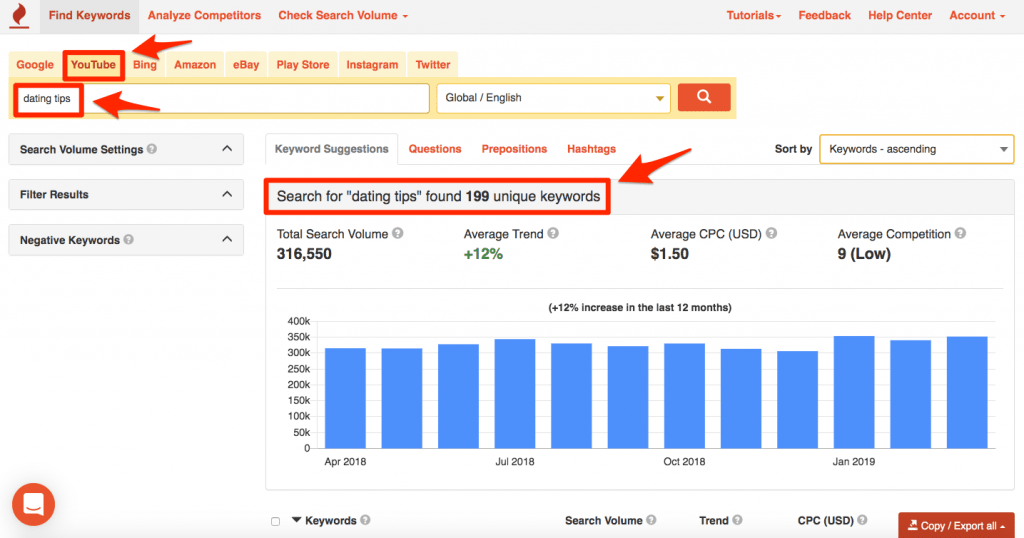Collapse the Search Volume Settings panel
The width and height of the screenshot is (1024, 538).
tap(227, 149)
